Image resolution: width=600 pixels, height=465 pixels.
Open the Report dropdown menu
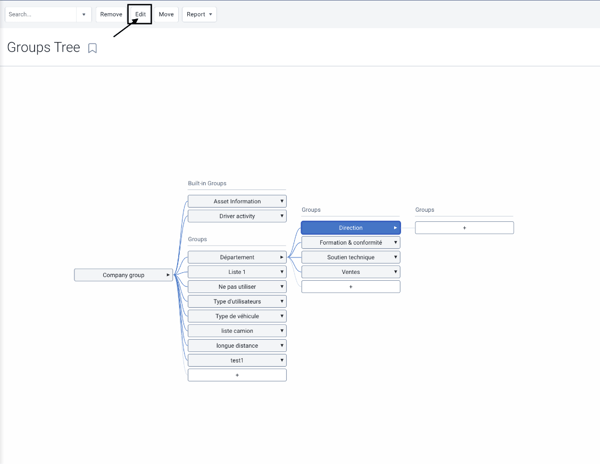(x=199, y=14)
